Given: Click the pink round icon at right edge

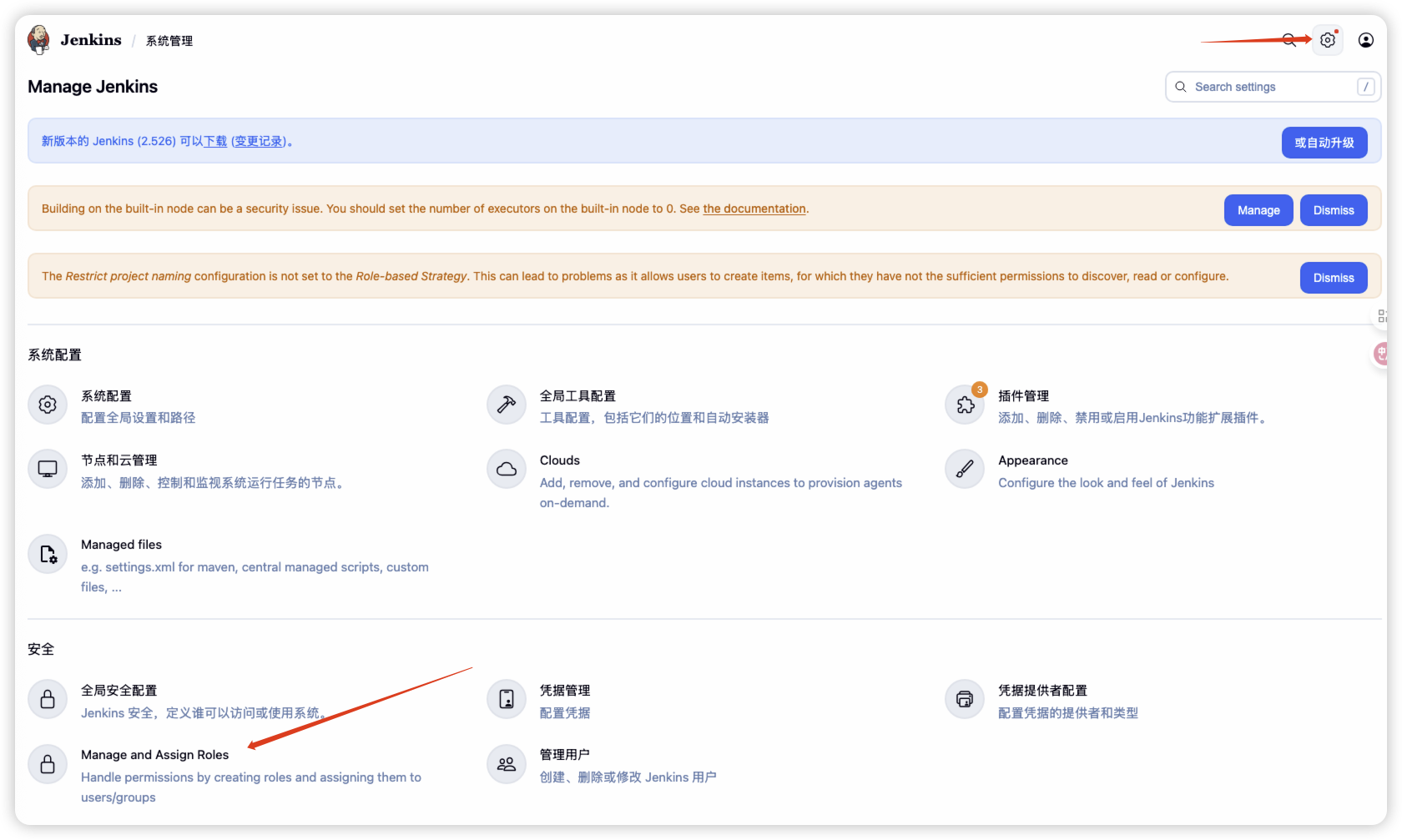Looking at the screenshot, I should coord(1381,354).
